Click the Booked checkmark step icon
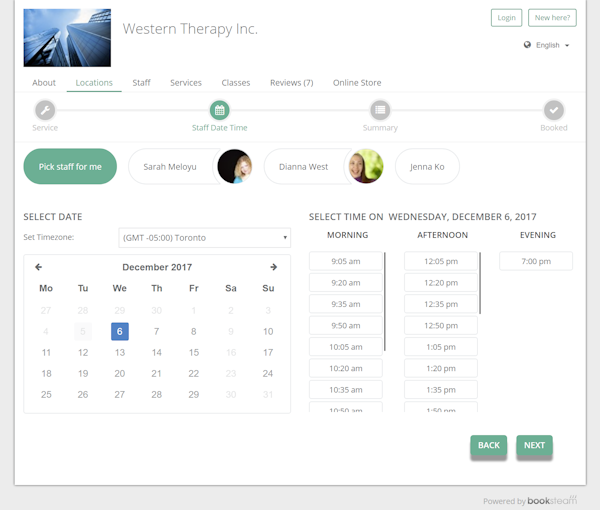This screenshot has width=600, height=510. [x=554, y=110]
